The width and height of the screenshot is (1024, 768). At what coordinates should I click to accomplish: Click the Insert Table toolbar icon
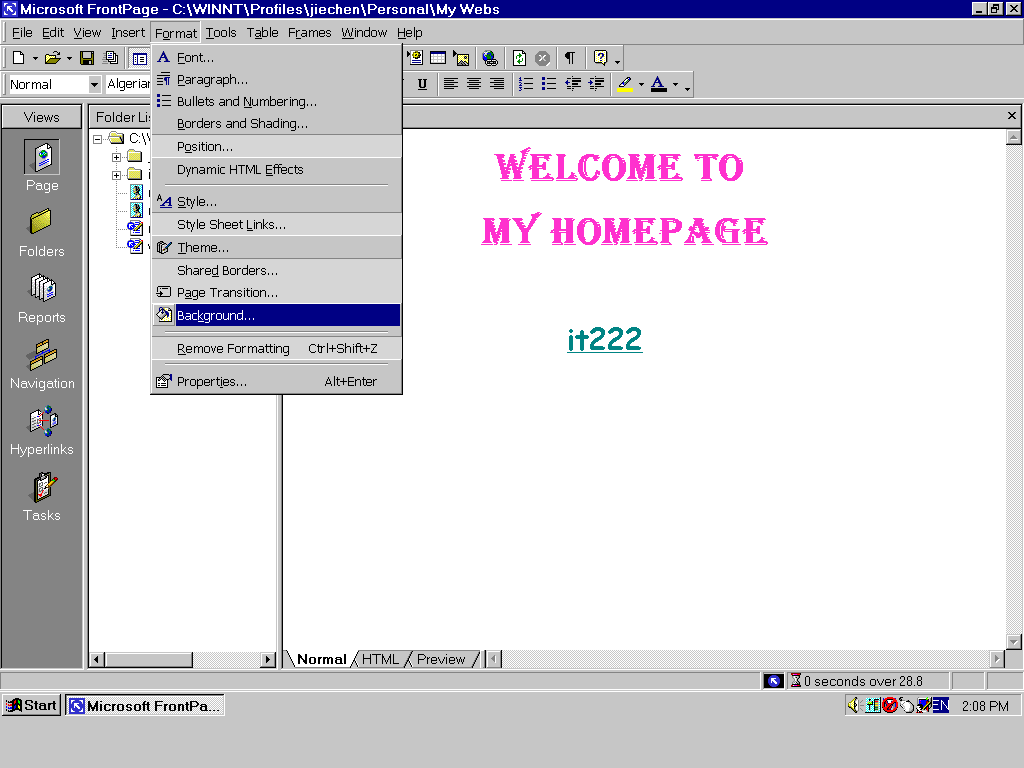point(438,58)
